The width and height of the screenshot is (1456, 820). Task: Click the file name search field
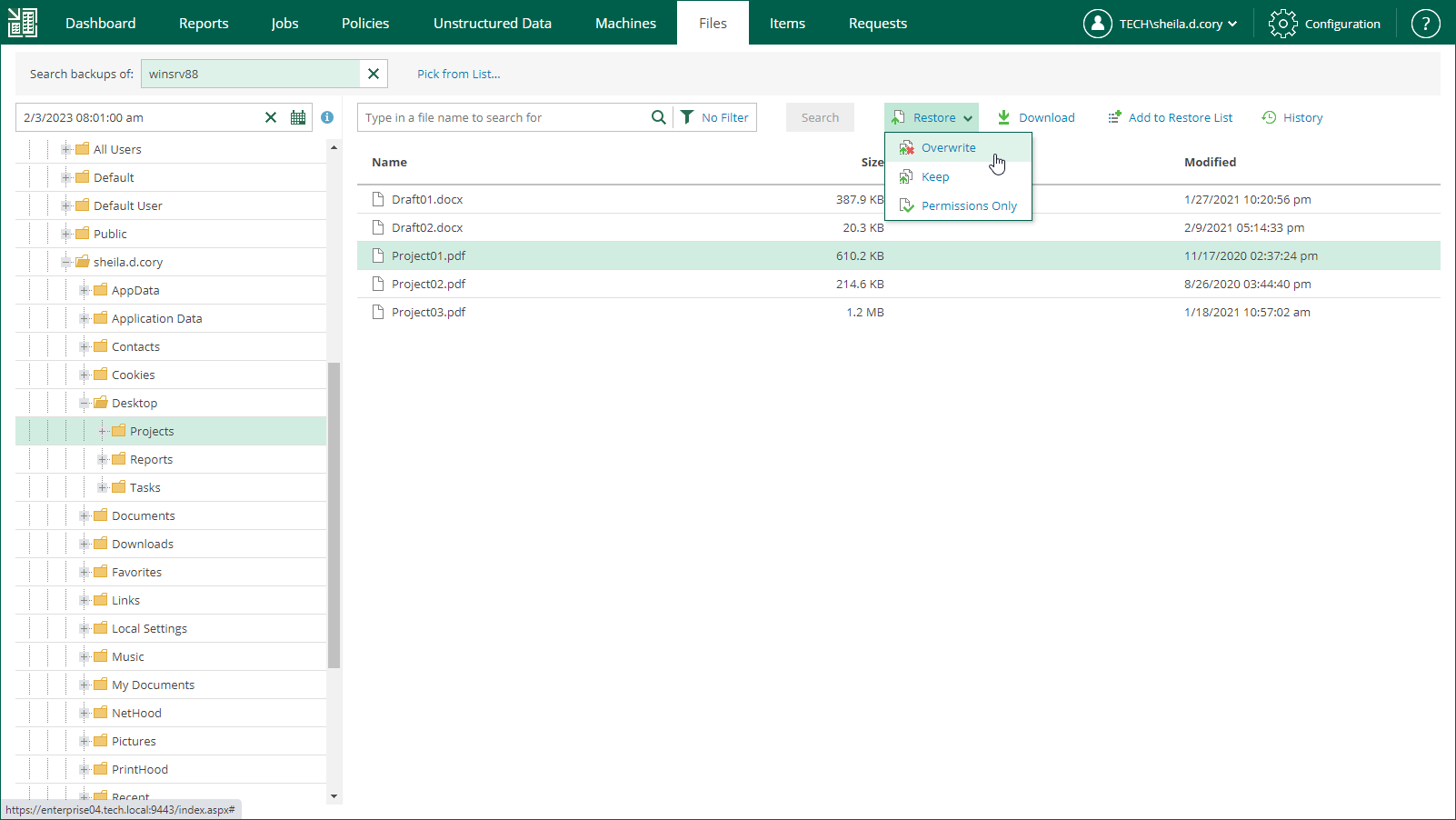tap(504, 117)
